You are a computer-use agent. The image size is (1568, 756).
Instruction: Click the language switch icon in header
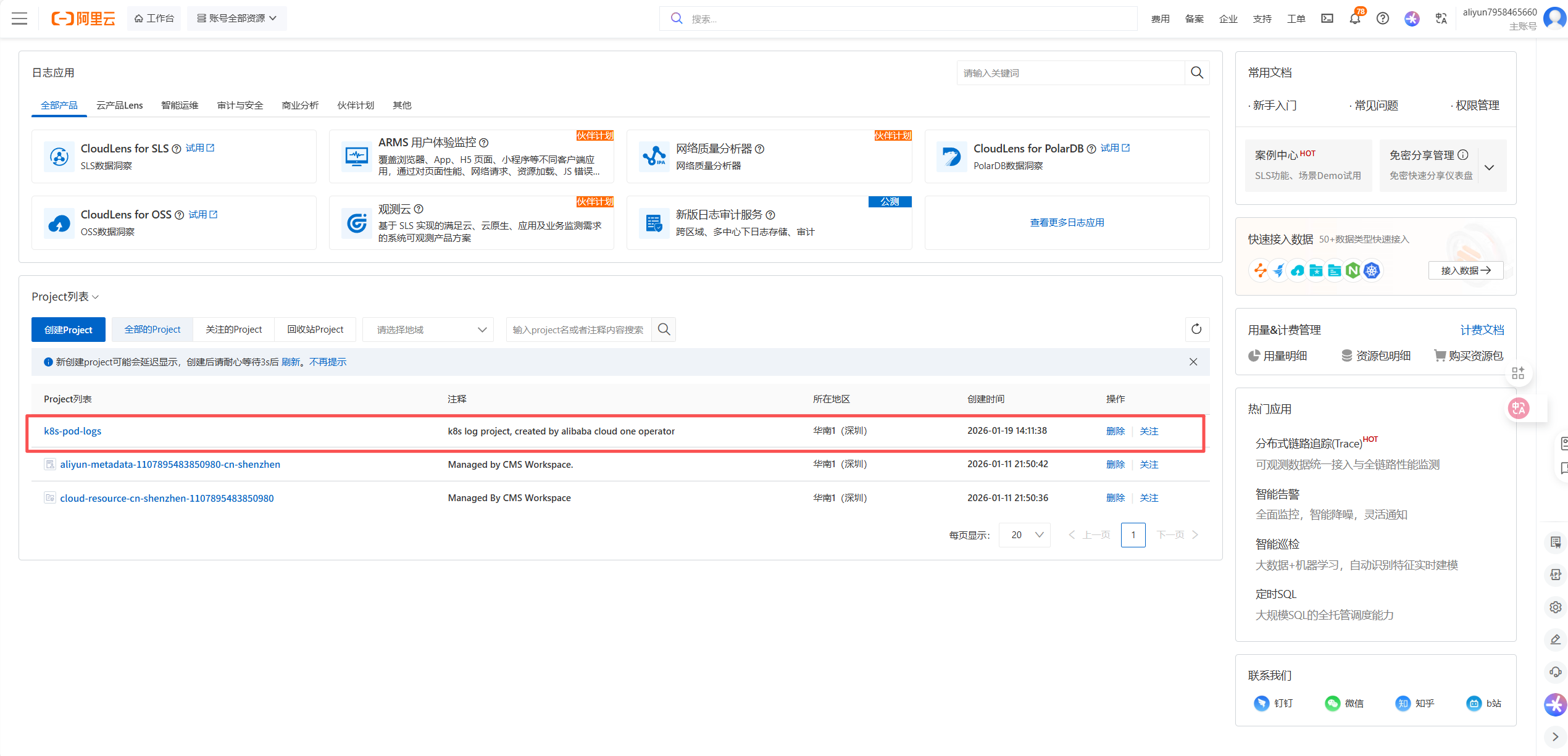point(1441,19)
